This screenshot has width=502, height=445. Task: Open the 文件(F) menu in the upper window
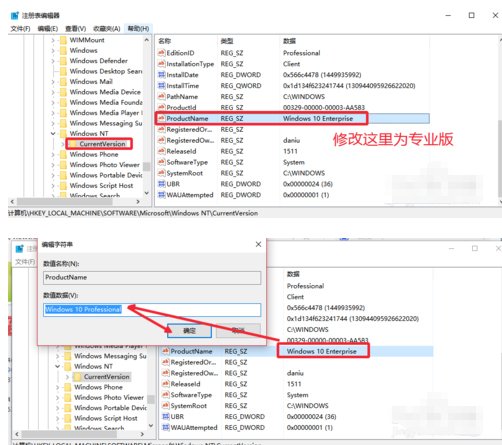pos(20,29)
